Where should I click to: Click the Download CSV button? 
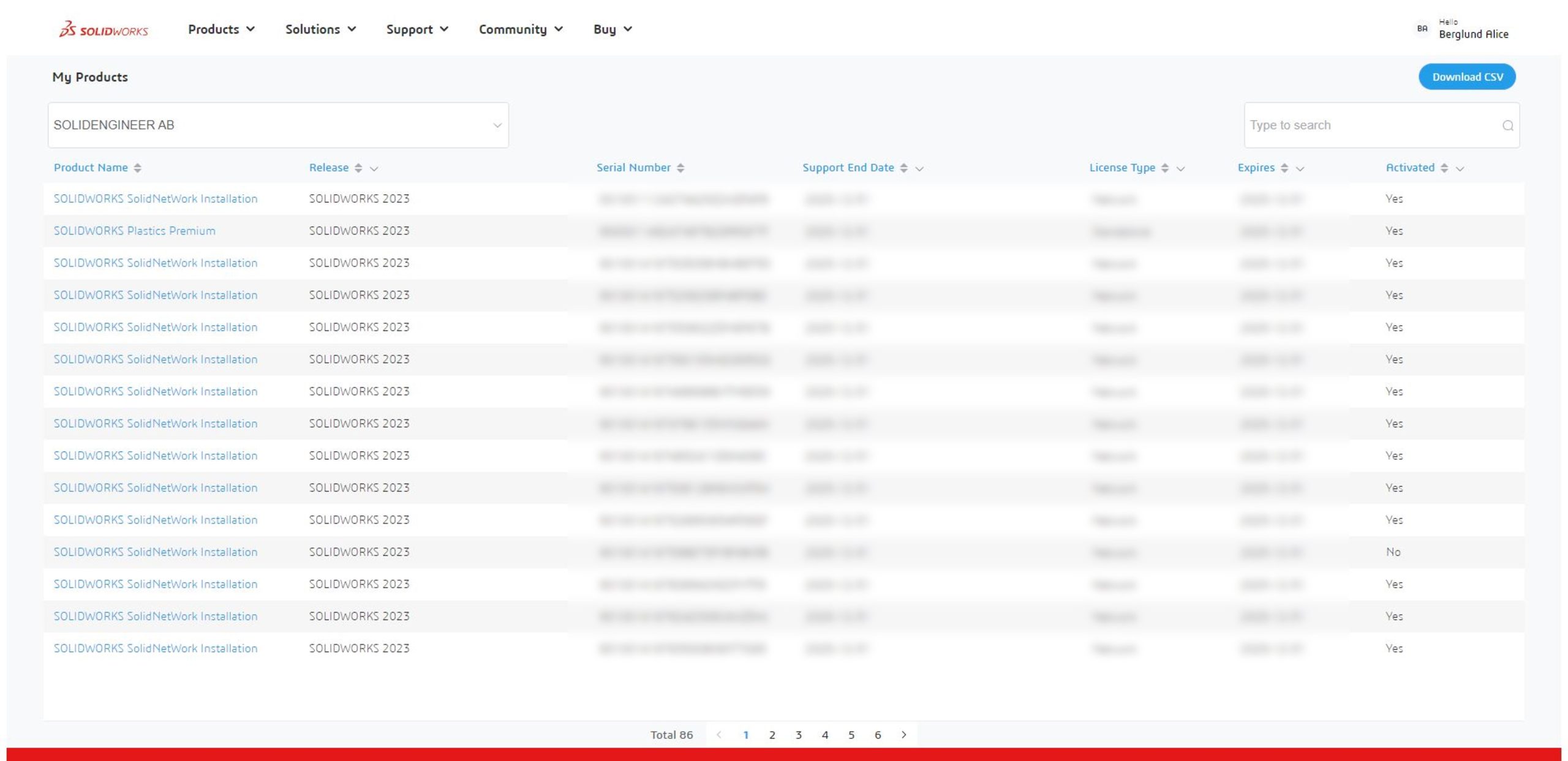point(1467,77)
